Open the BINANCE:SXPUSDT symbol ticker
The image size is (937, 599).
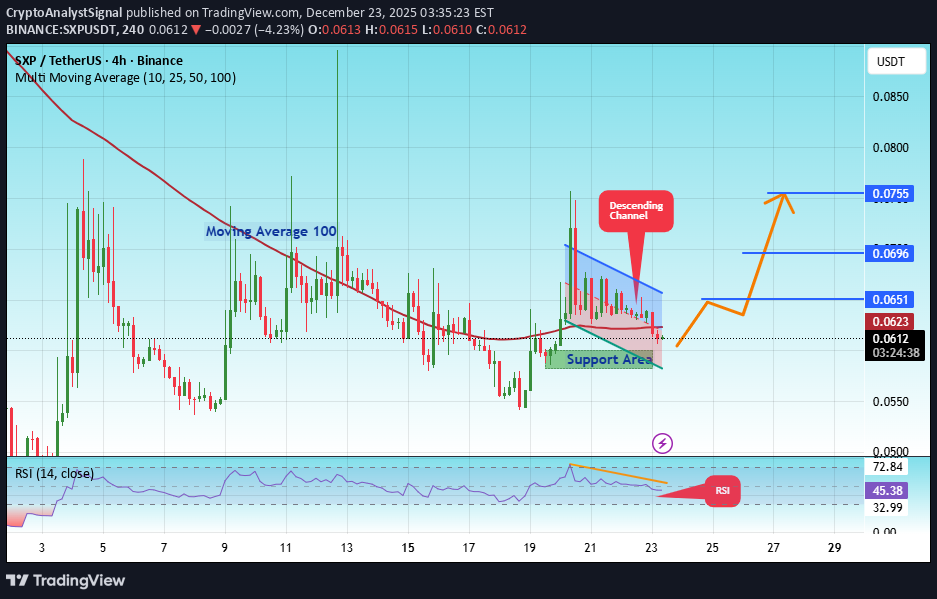coord(62,29)
